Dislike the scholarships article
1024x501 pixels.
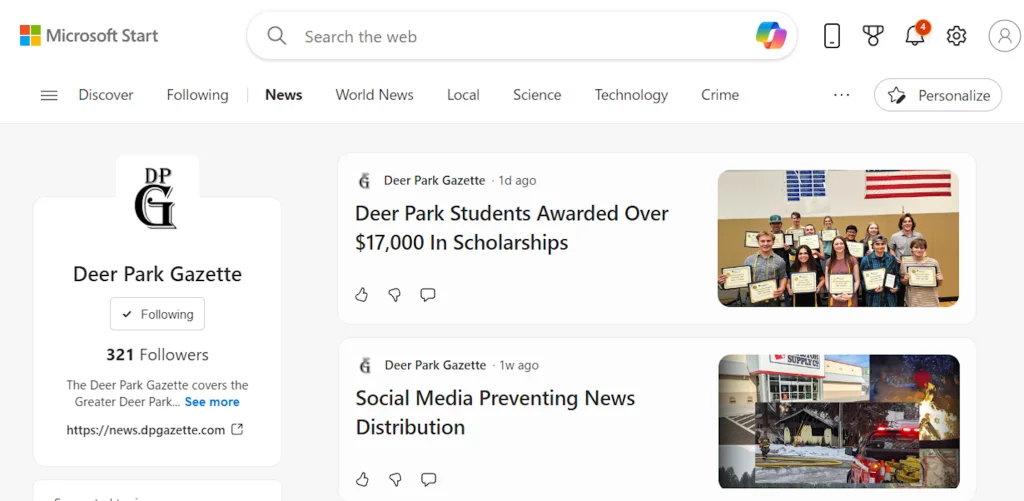click(x=395, y=295)
